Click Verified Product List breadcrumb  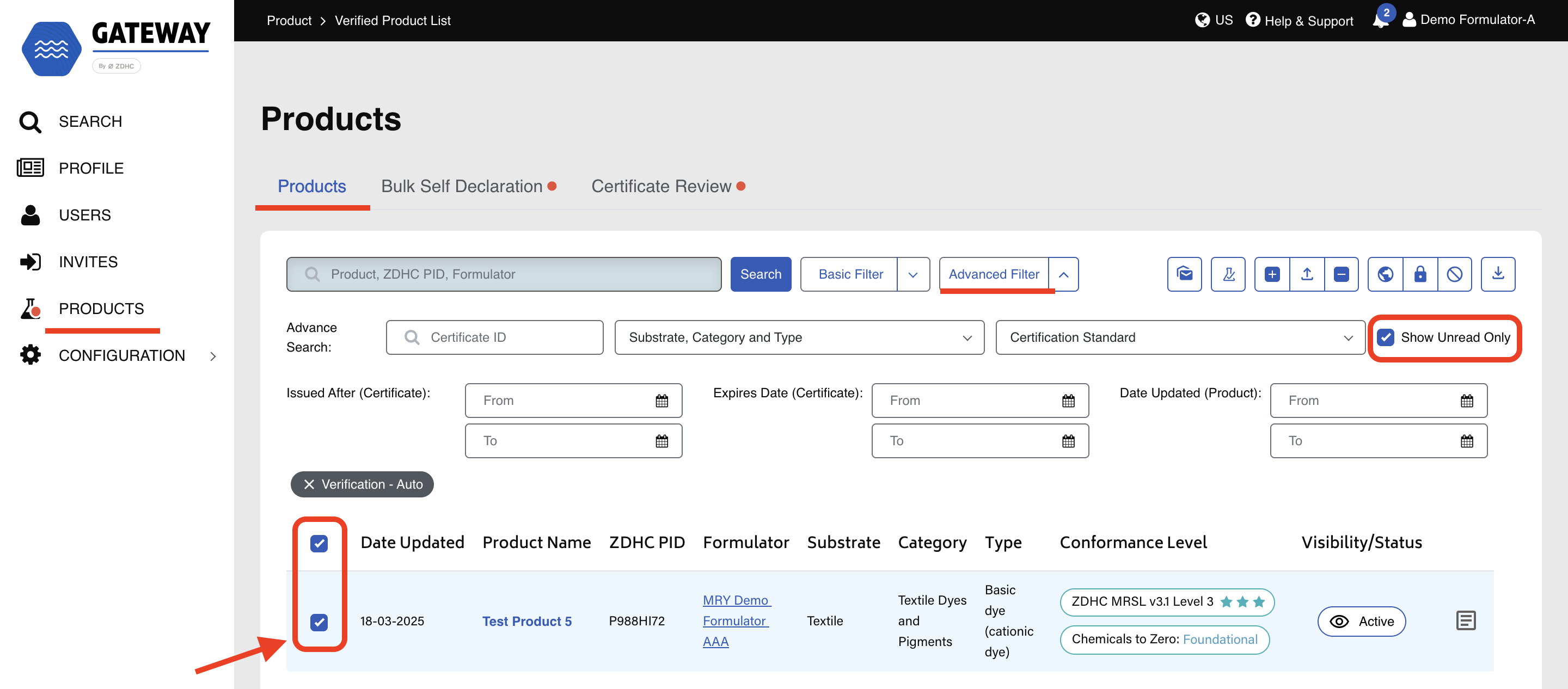pyautogui.click(x=393, y=20)
